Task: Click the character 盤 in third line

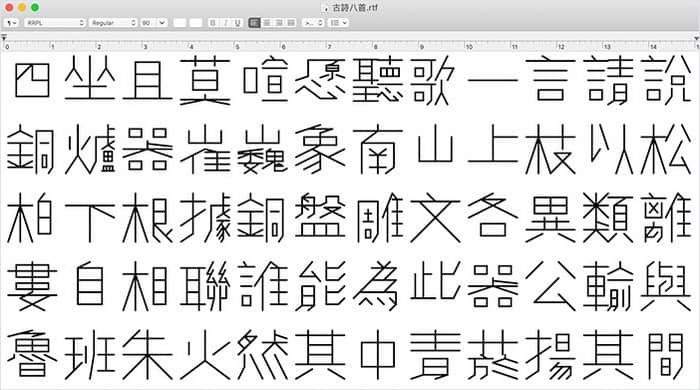Action: point(320,217)
